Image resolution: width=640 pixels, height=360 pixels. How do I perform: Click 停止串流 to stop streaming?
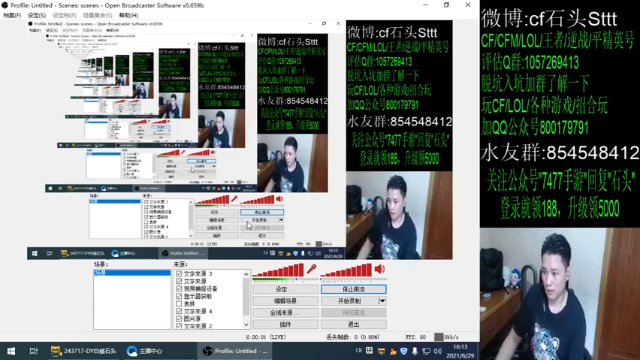tap(353, 289)
